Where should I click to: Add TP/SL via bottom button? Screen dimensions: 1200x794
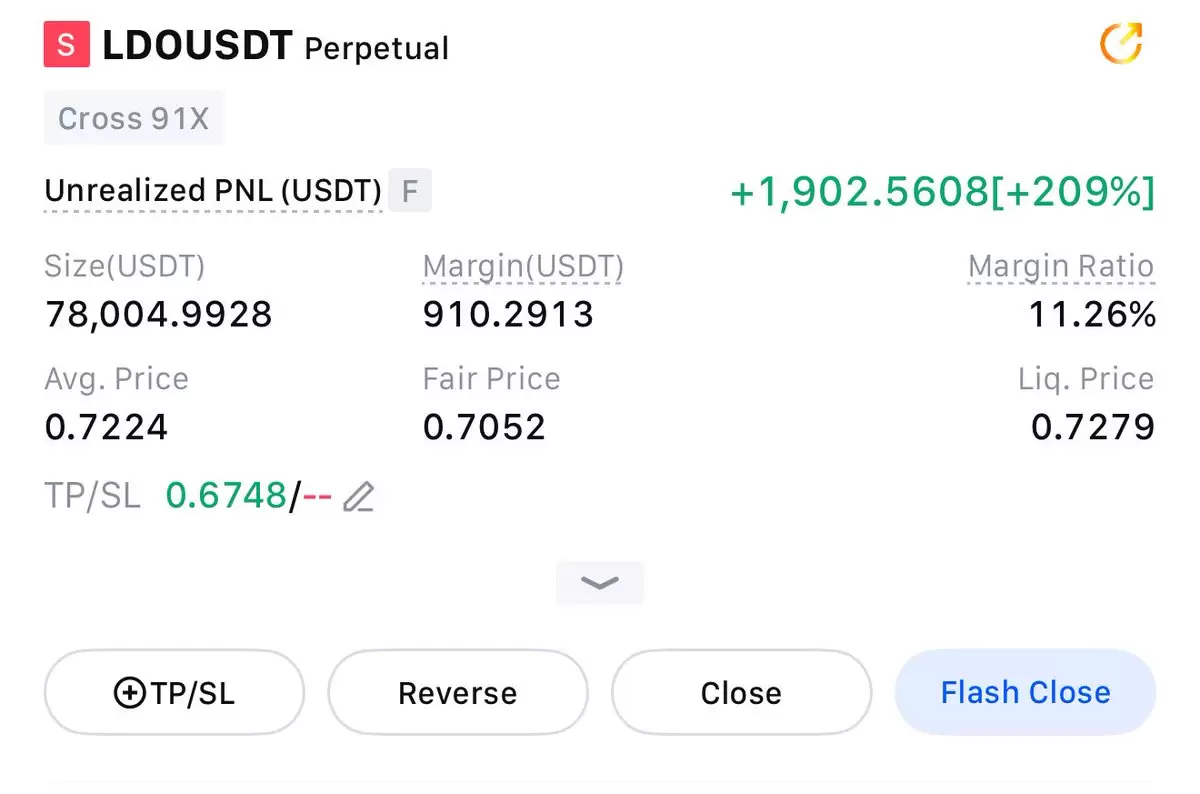pyautogui.click(x=174, y=693)
